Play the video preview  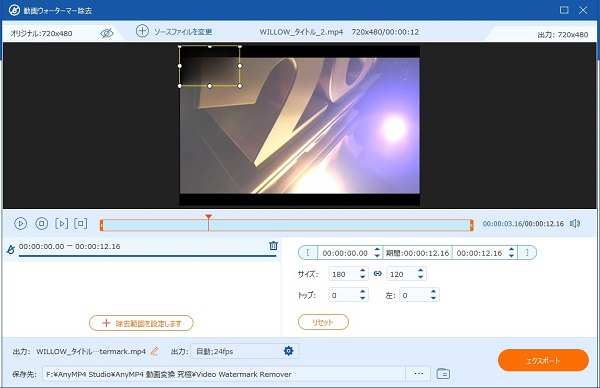tap(20, 223)
